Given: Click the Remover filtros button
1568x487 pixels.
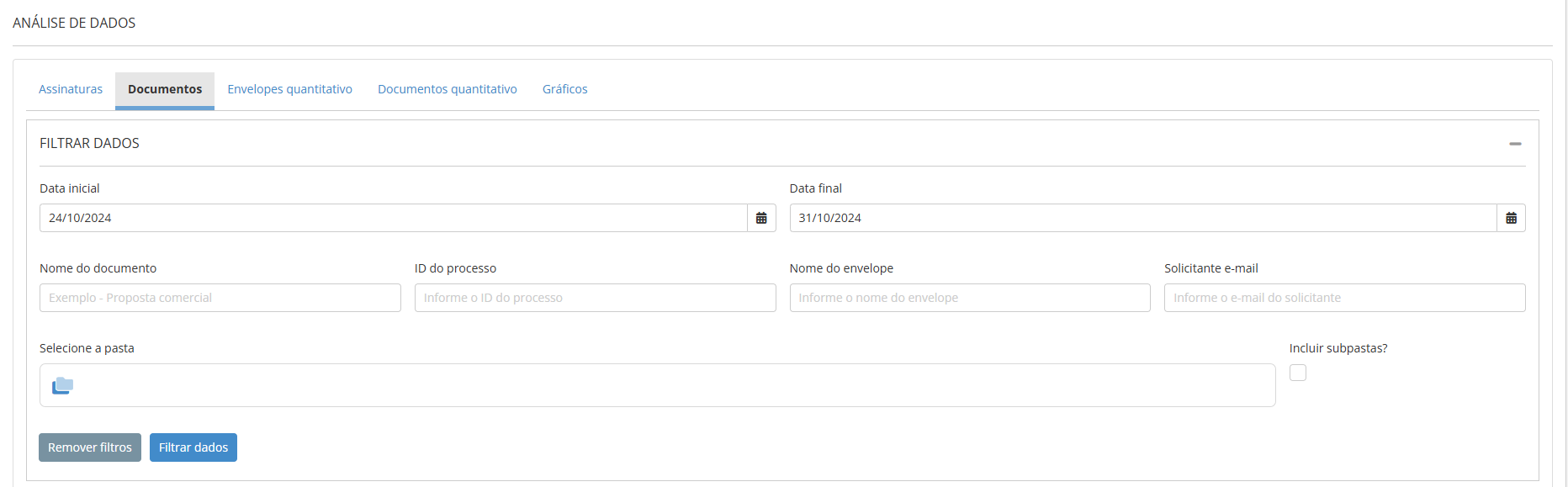Looking at the screenshot, I should click(x=90, y=447).
